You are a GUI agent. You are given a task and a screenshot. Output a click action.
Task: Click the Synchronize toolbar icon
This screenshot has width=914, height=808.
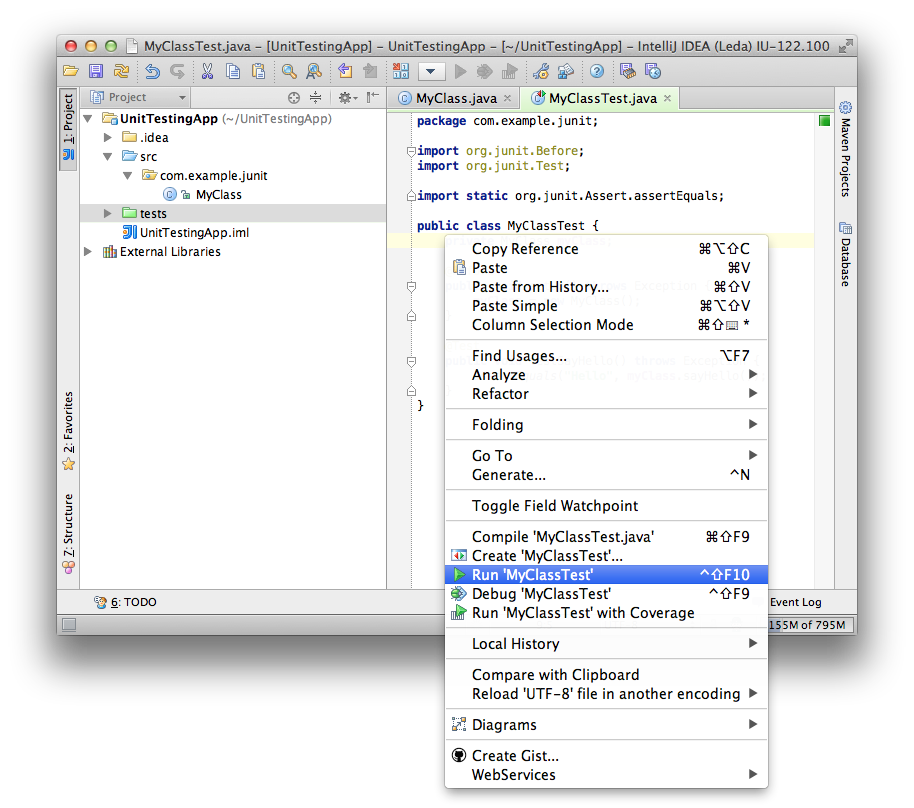click(121, 71)
